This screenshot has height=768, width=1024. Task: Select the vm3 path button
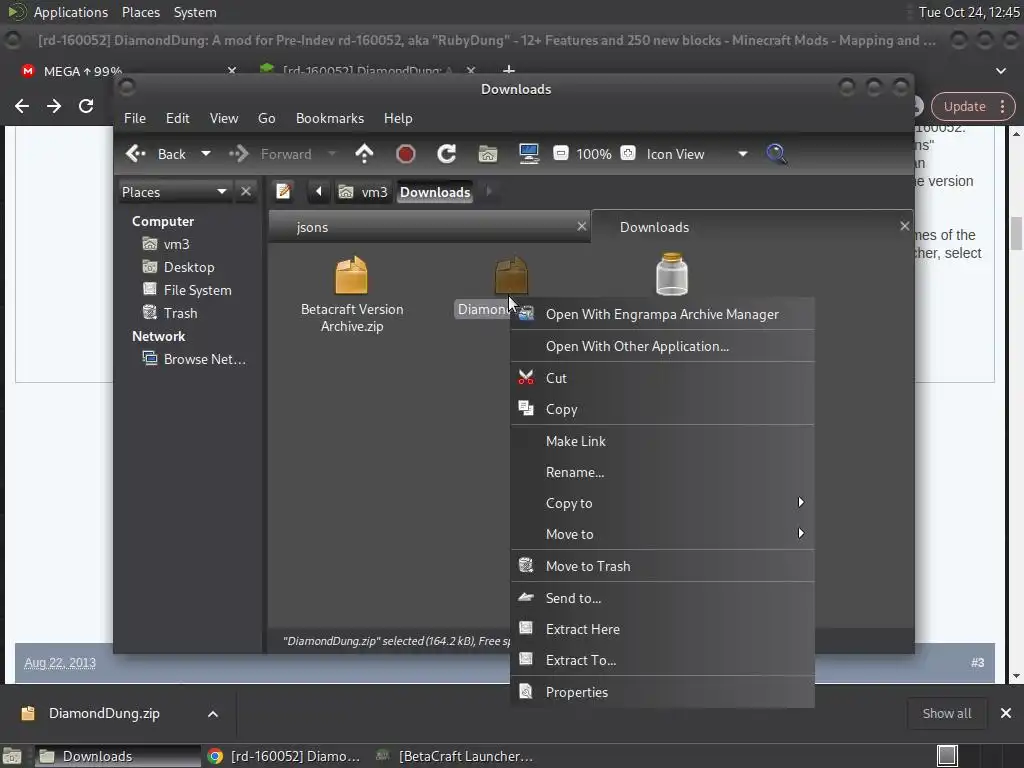pyautogui.click(x=364, y=192)
